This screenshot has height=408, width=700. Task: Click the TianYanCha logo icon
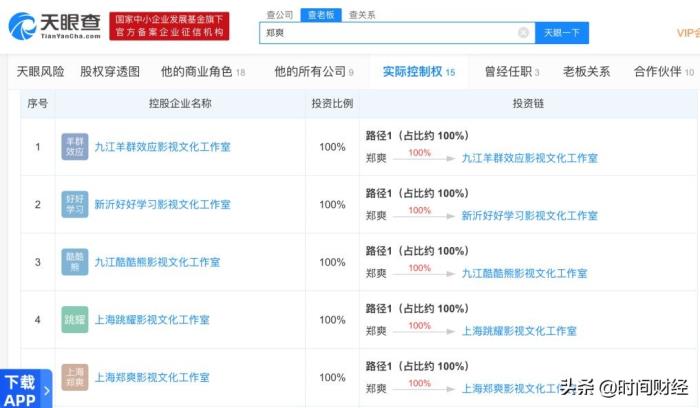point(24,26)
